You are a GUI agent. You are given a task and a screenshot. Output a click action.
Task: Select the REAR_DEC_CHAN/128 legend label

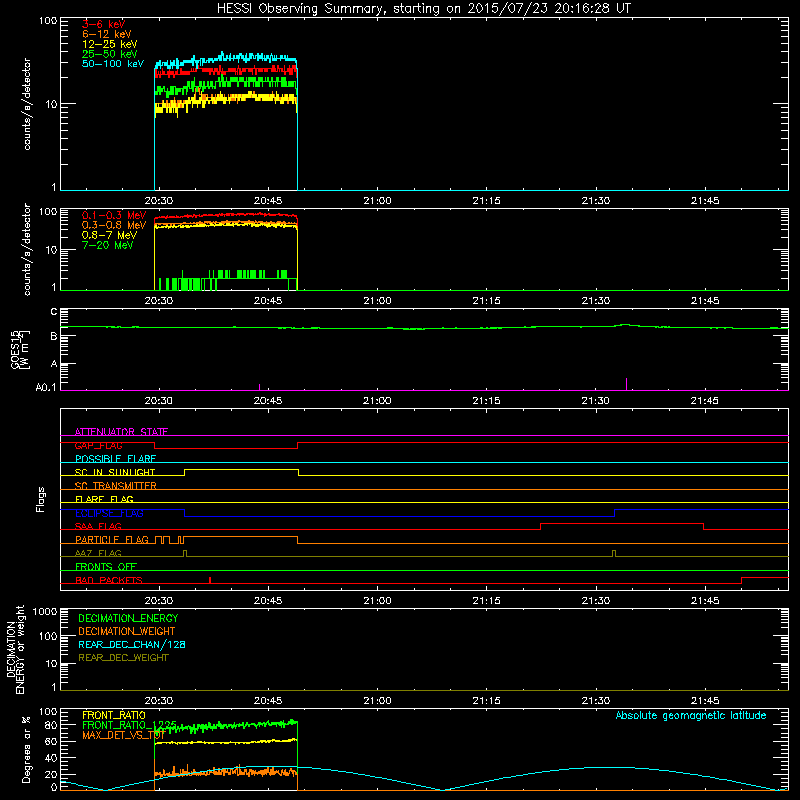tap(132, 645)
